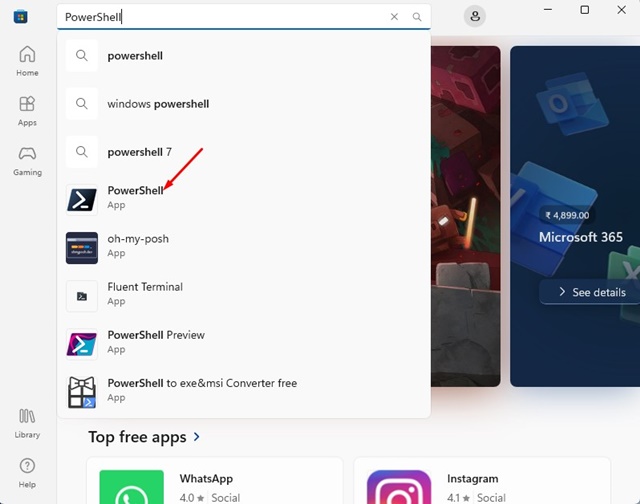Click the Microsoft 365 title text
The height and width of the screenshot is (504, 640).
580,237
